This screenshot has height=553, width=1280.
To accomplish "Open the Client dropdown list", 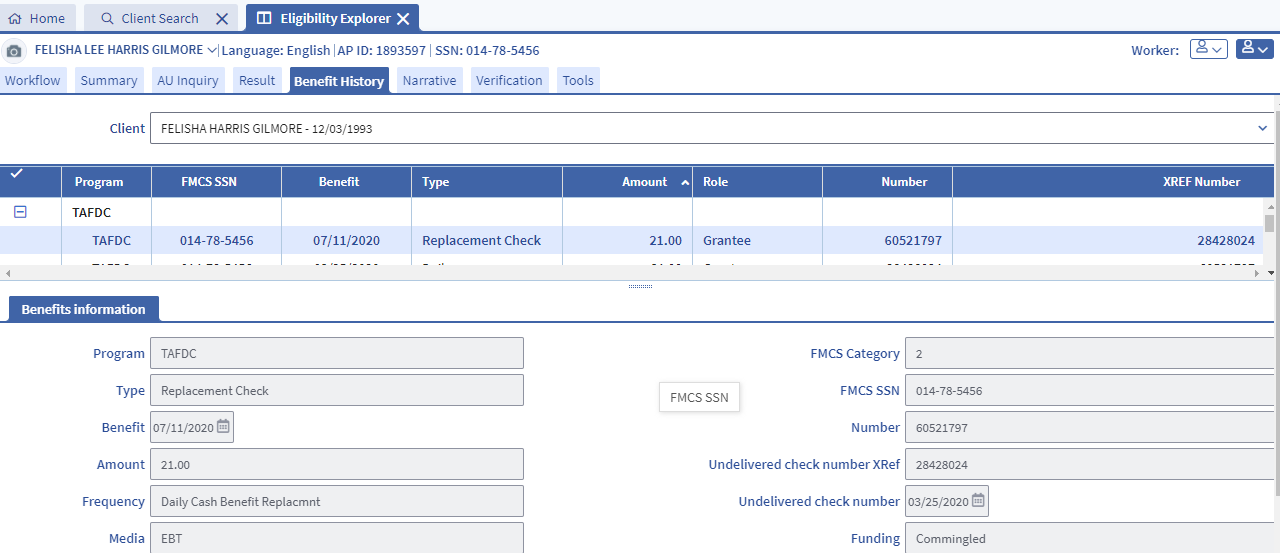I will click(1262, 128).
